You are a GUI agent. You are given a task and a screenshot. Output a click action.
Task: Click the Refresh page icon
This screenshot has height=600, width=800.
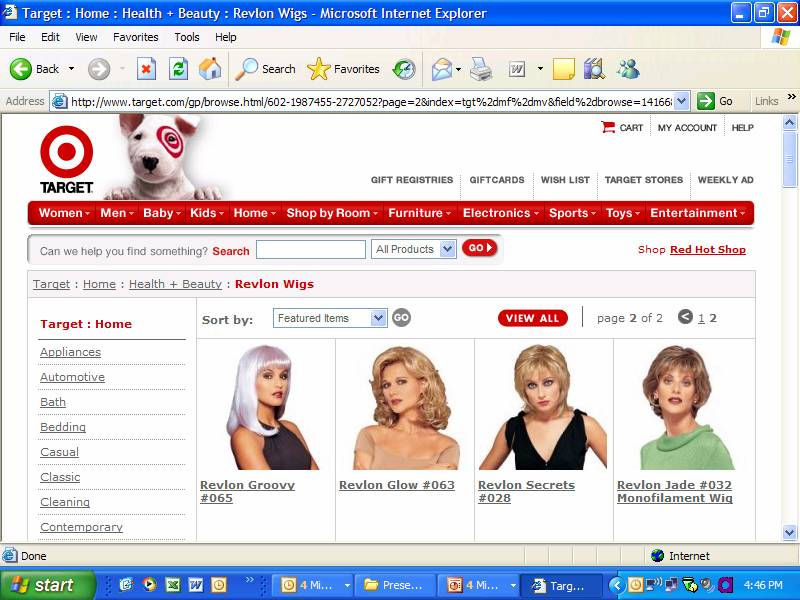[179, 69]
